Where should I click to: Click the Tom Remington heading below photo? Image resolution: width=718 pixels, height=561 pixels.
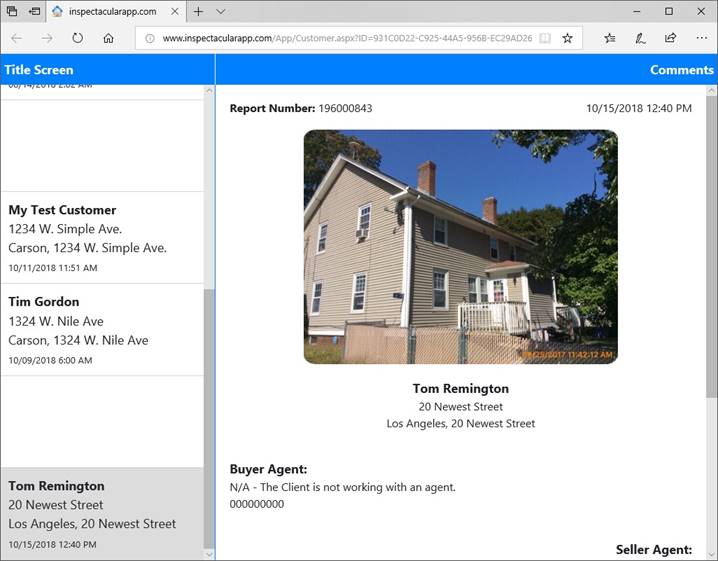click(x=461, y=388)
